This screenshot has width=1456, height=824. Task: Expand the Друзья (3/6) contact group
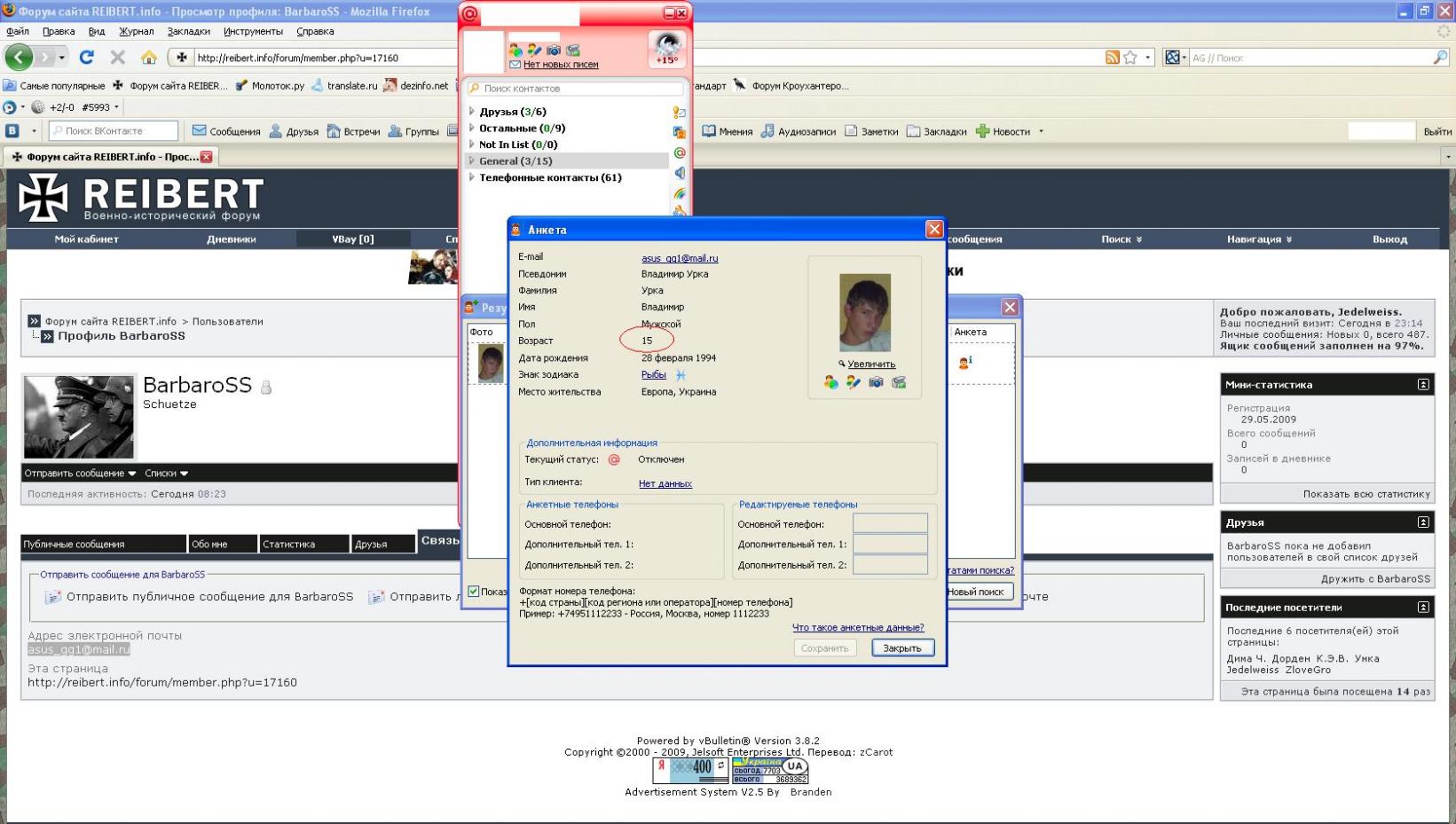[x=472, y=112]
